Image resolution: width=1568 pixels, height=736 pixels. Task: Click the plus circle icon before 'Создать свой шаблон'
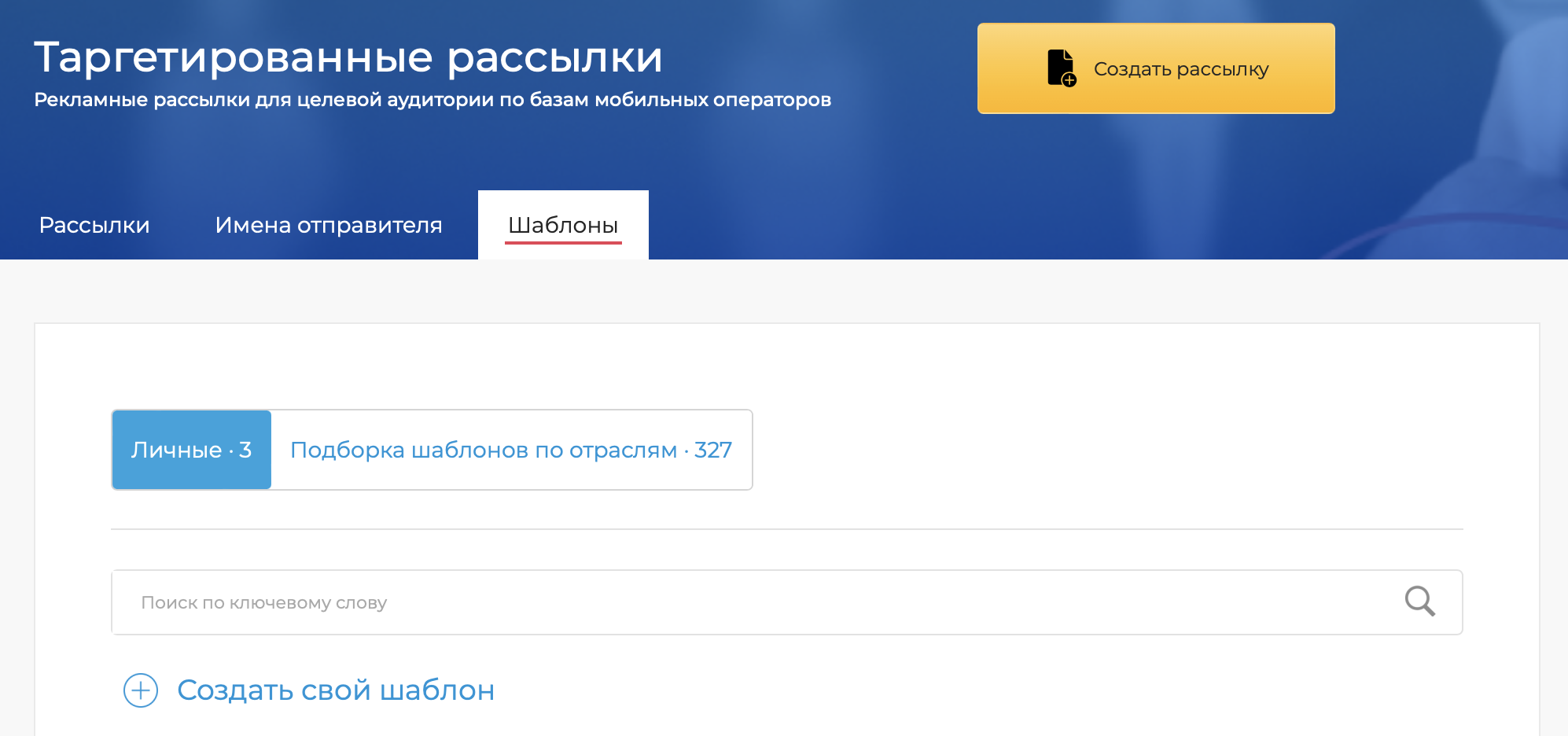(x=141, y=690)
